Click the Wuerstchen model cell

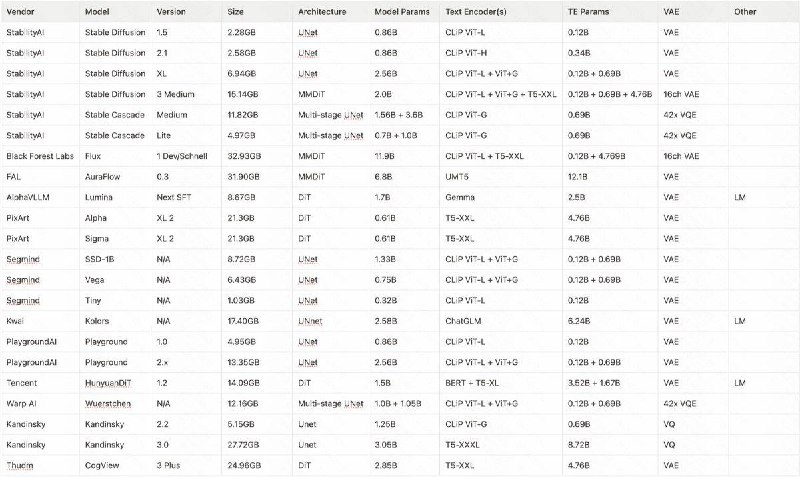click(x=110, y=403)
